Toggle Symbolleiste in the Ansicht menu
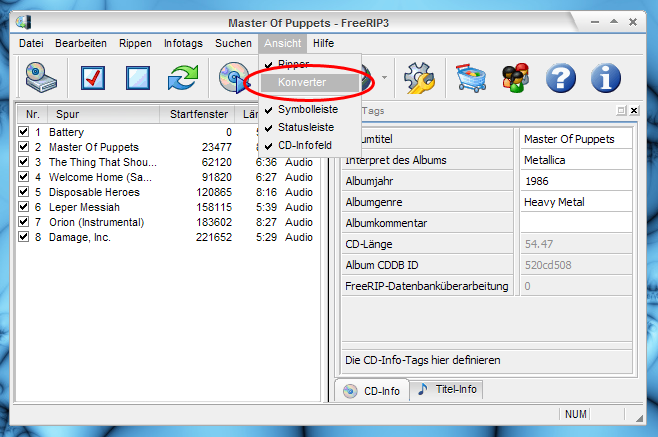This screenshot has height=437, width=658. pyautogui.click(x=310, y=110)
